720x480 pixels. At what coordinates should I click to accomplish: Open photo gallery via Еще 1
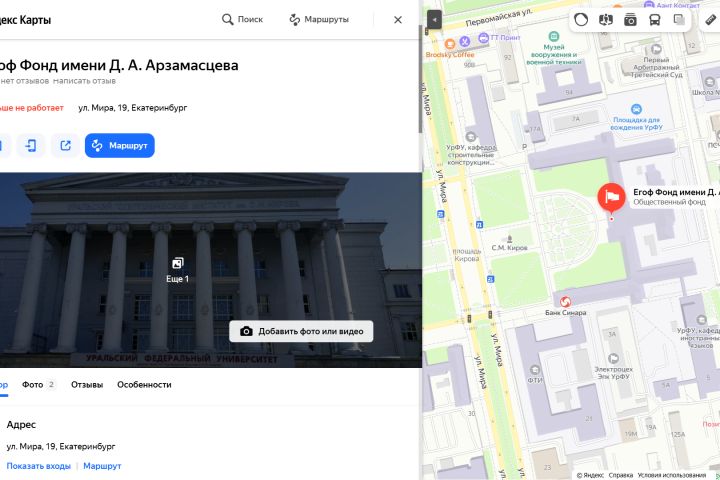coord(177,270)
